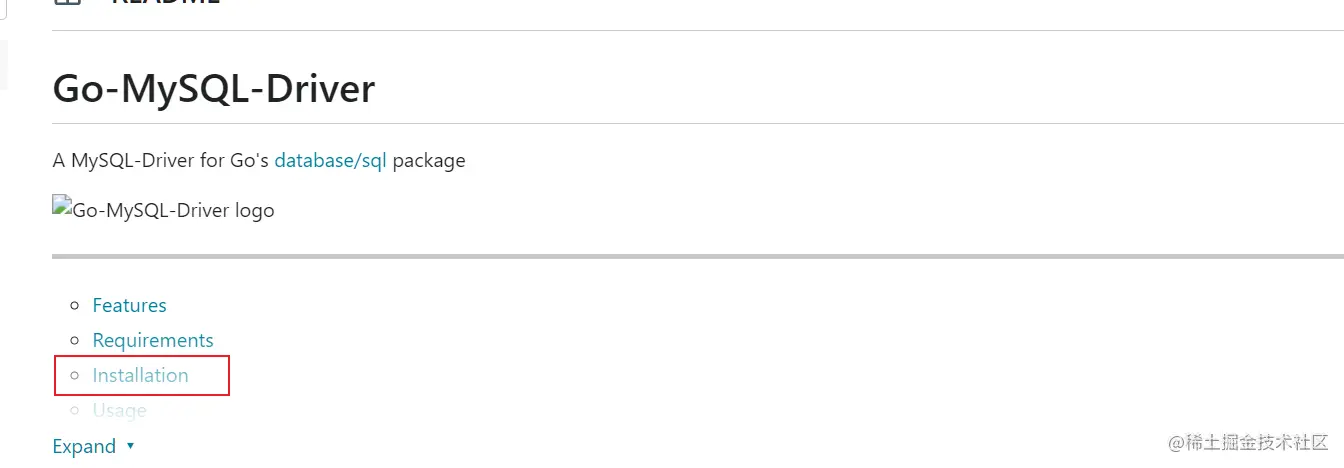Click the bullet beside Usage
This screenshot has width=1344, height=468.
(x=73, y=411)
